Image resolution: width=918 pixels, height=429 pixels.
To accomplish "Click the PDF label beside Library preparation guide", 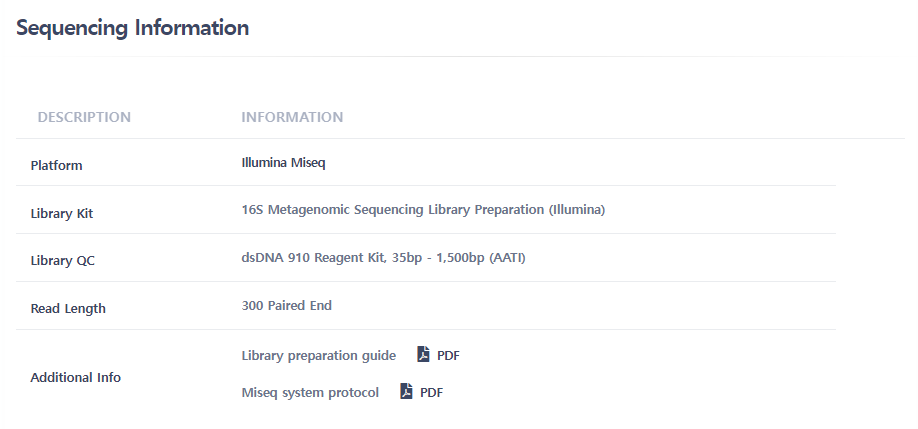I will 448,356.
